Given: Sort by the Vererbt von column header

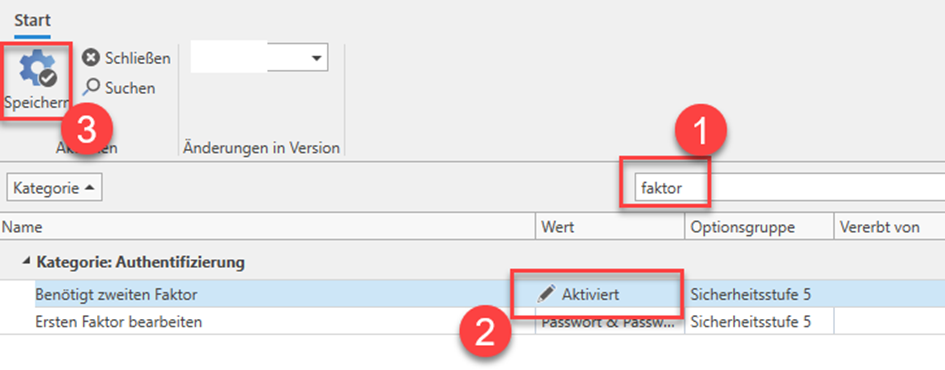Looking at the screenshot, I should [x=890, y=227].
